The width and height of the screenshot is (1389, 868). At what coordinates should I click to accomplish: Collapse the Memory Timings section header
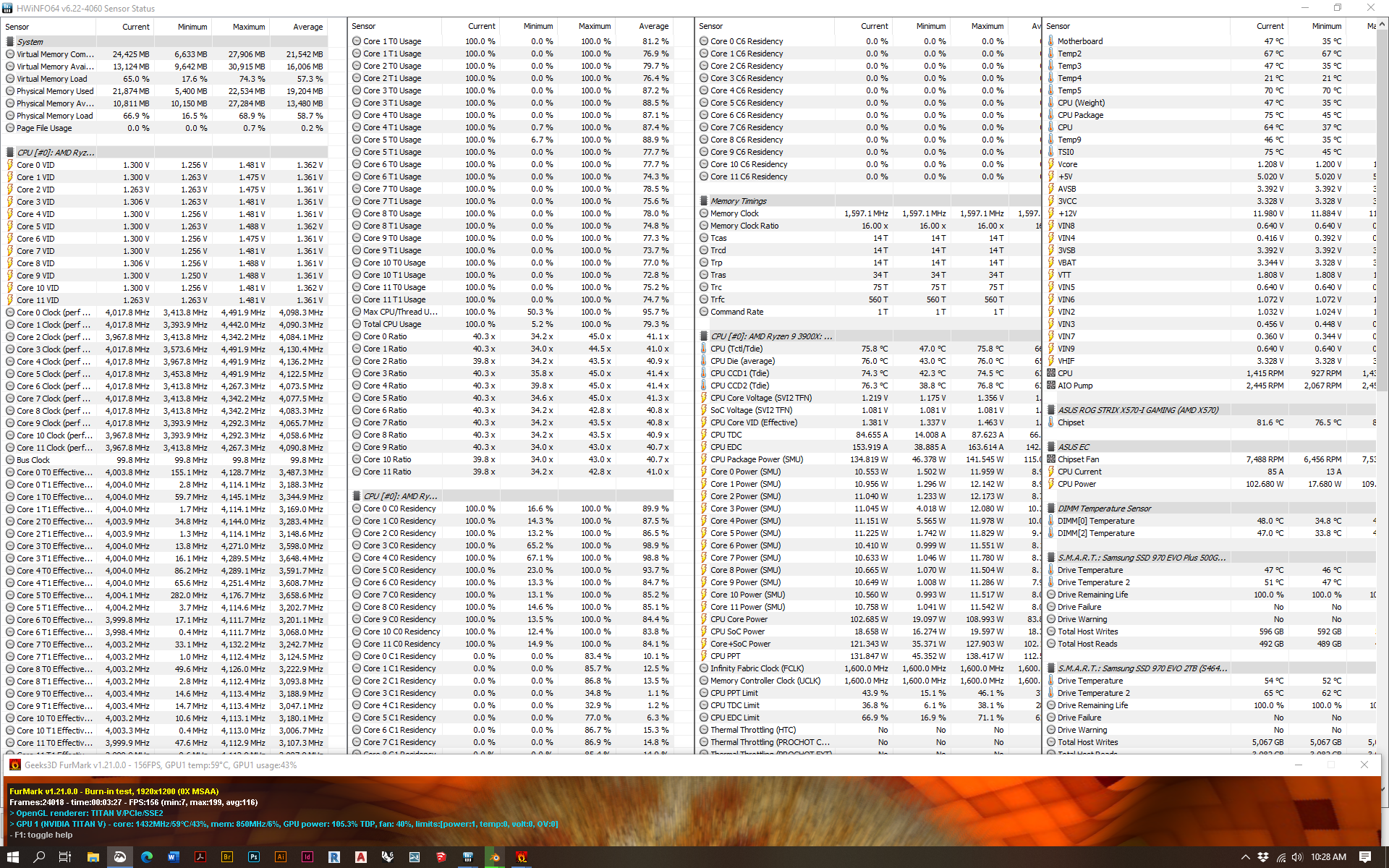point(738,201)
